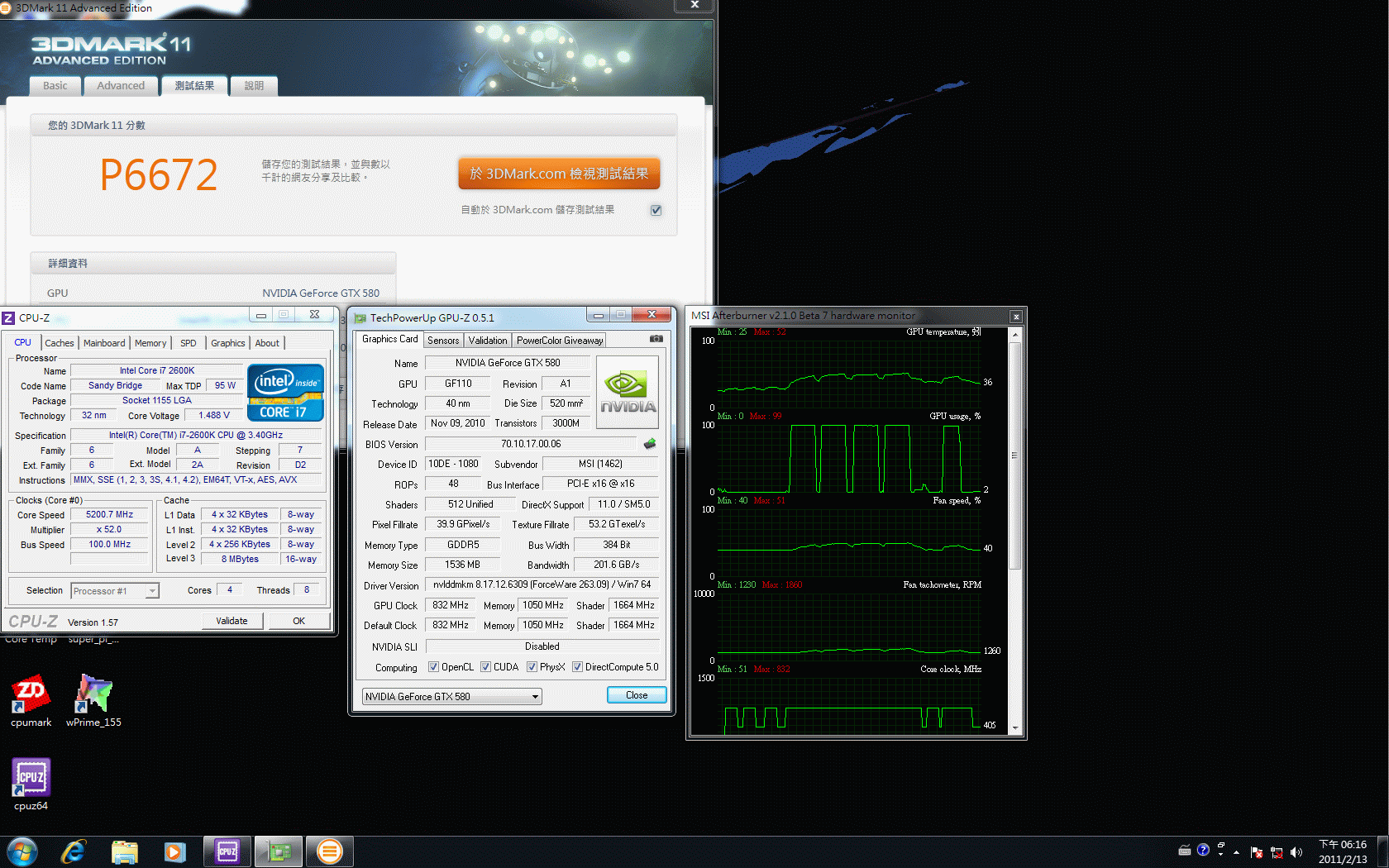Open the cpuz64 desktop shortcut

[31, 785]
